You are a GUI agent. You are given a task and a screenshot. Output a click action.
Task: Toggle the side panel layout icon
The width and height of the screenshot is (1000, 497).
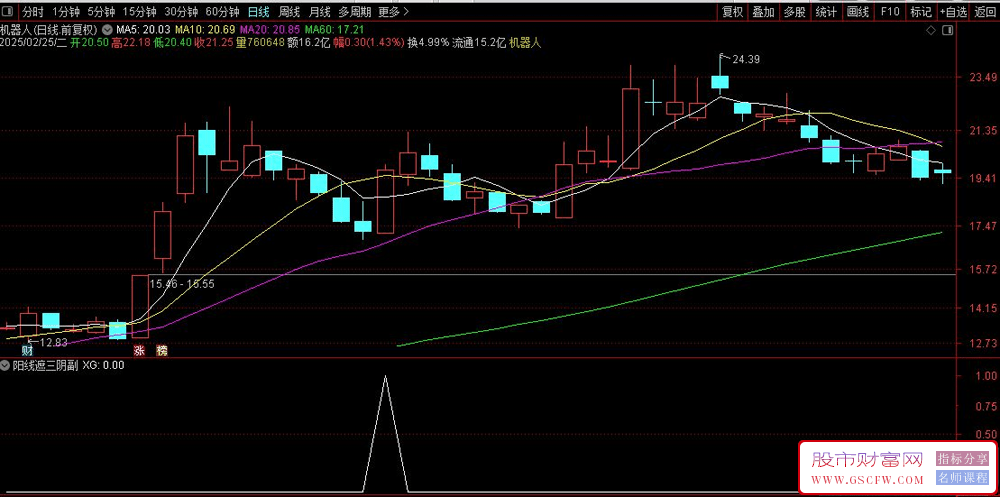click(946, 31)
